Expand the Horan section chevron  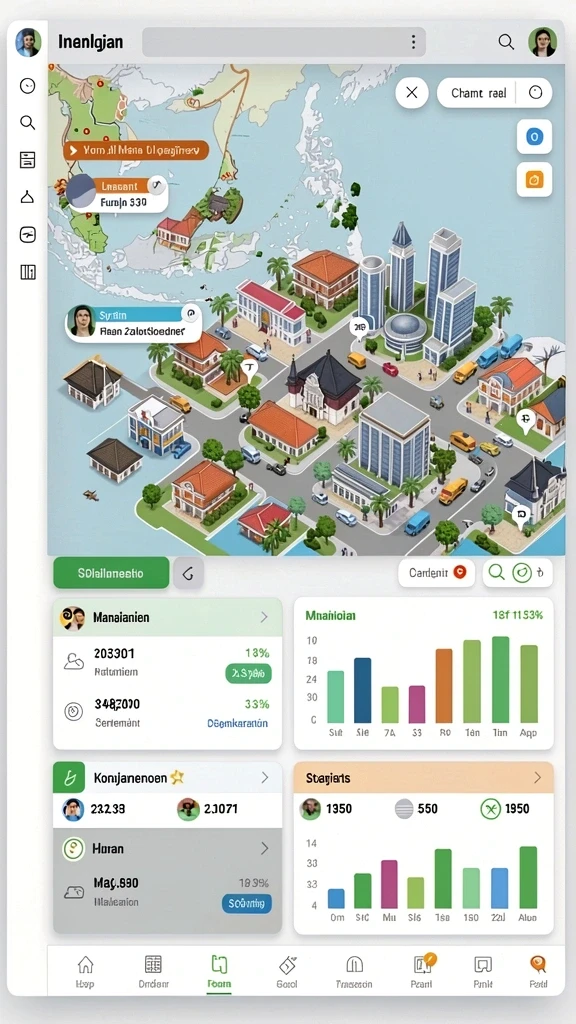click(265, 848)
